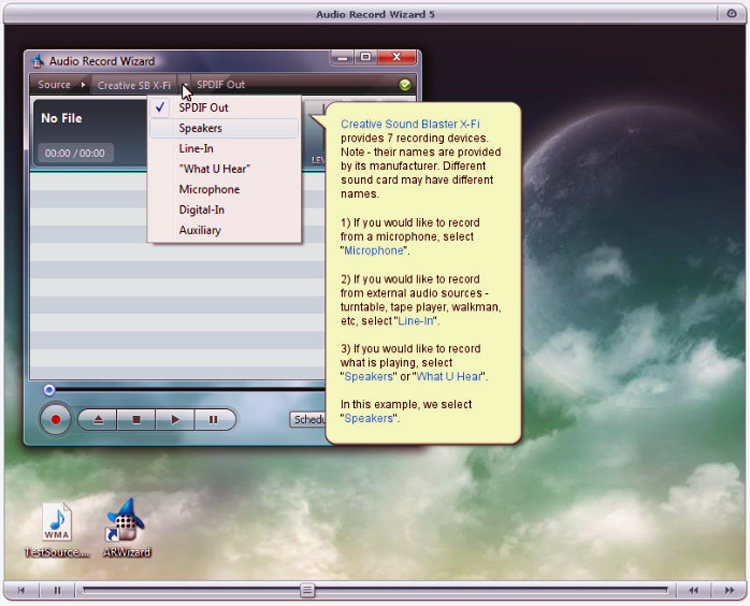Click the stop button in Audio Record Wizard
The width and height of the screenshot is (750, 606).
[x=136, y=419]
